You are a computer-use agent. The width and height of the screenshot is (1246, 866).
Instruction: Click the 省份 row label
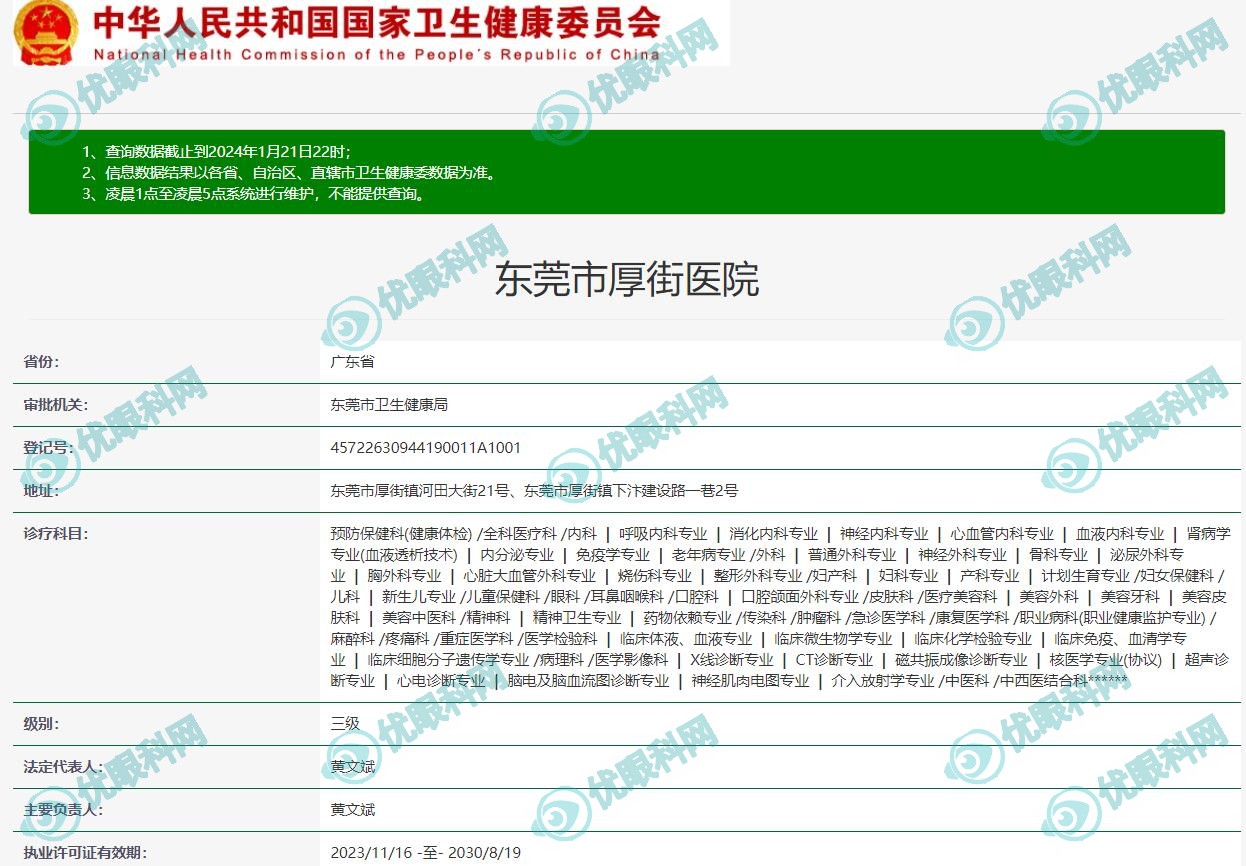[x=42, y=362]
